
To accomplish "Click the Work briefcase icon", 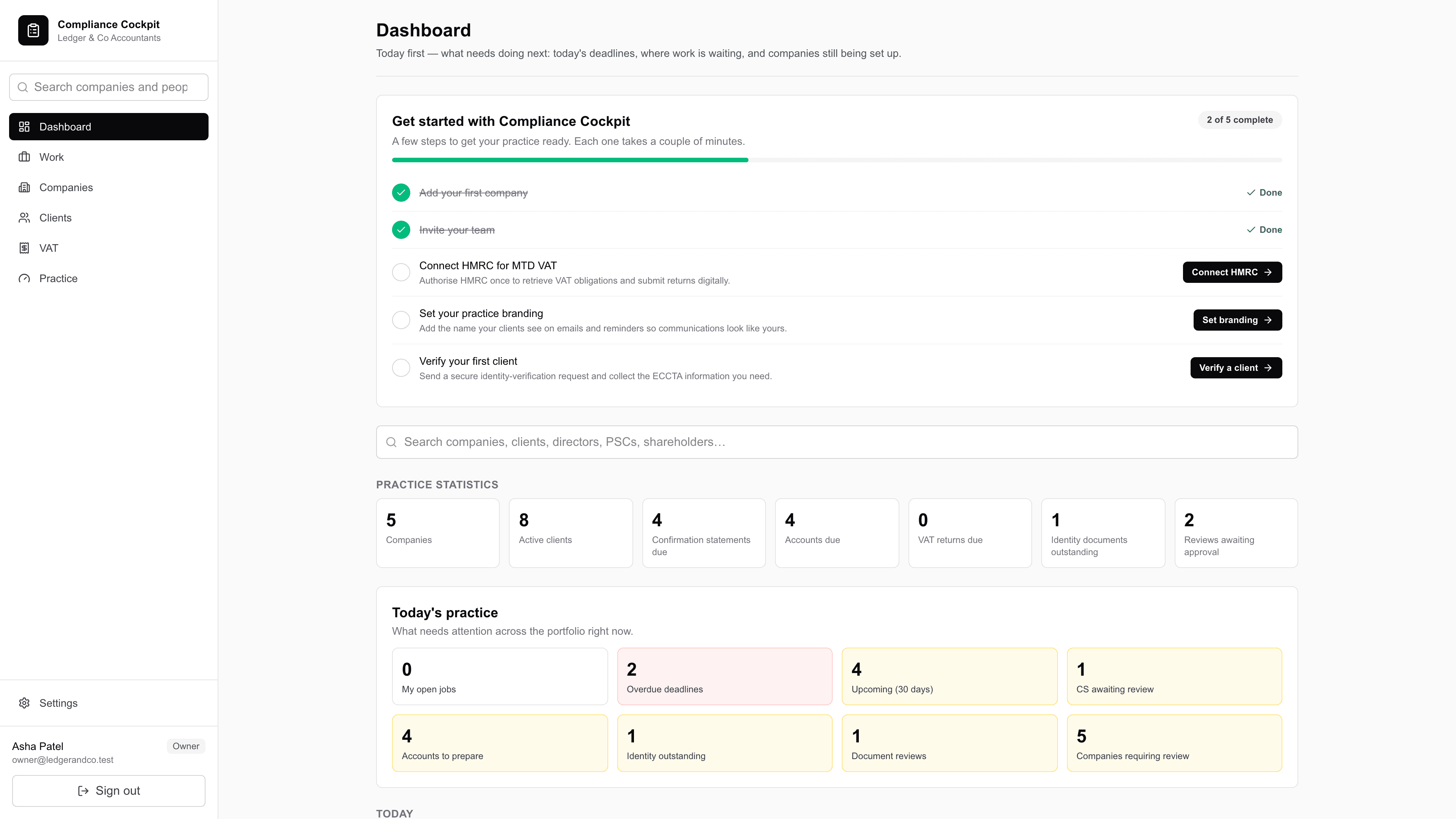I will point(24,157).
